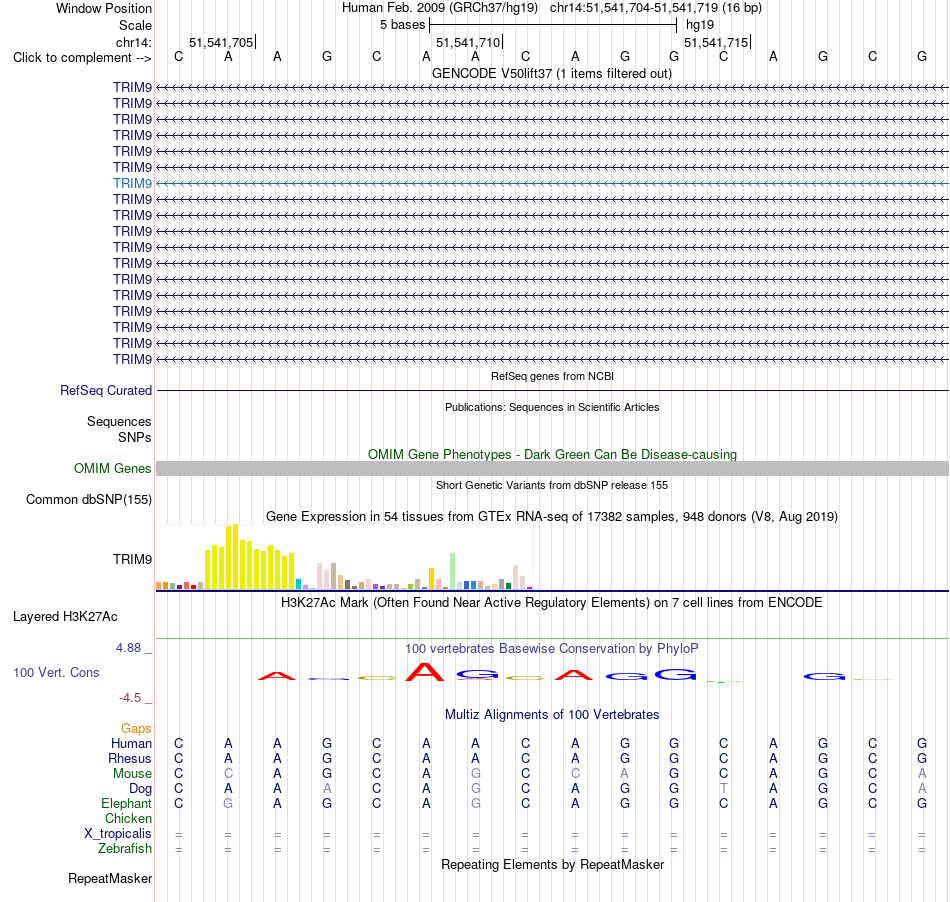The height and width of the screenshot is (902, 950).
Task: Click the 'Click to complement -->' label
Action: 82,58
